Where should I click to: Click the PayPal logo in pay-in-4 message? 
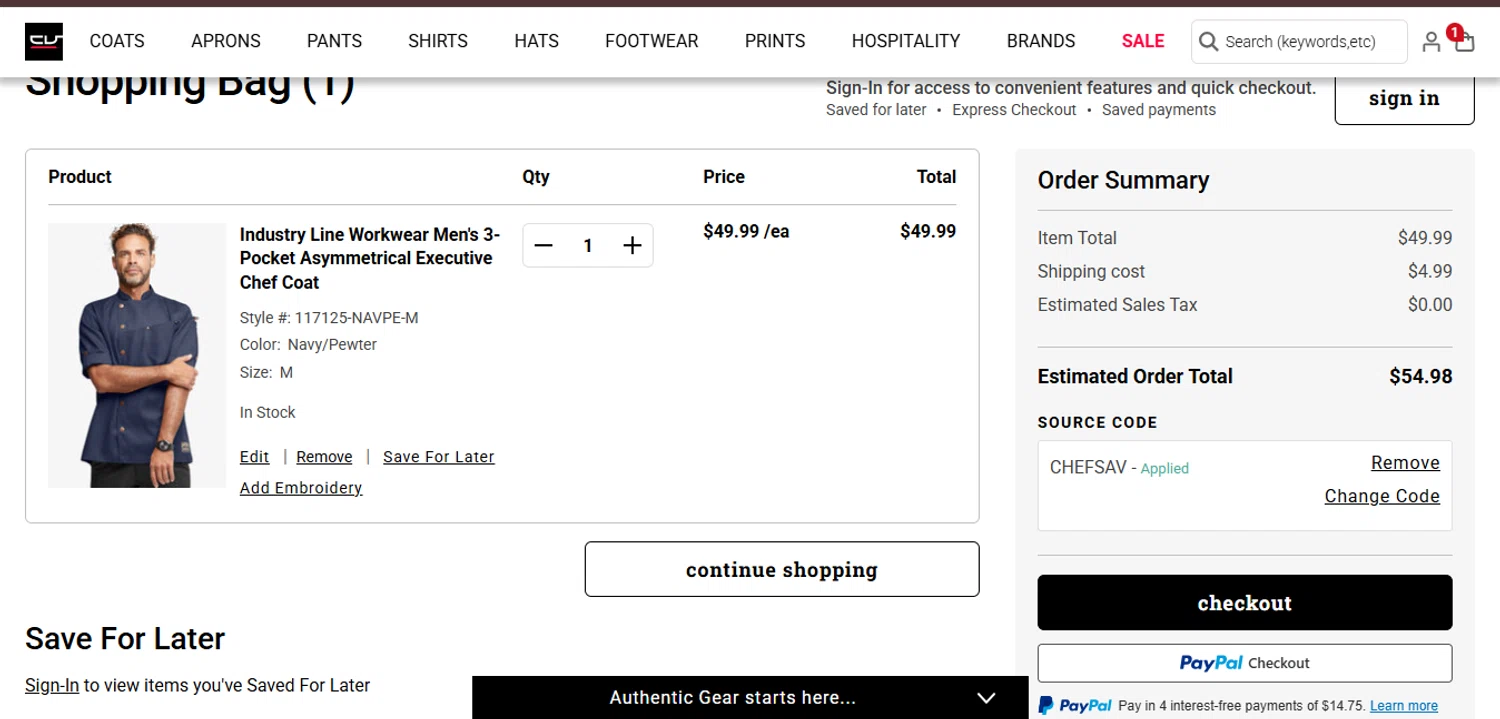tap(1075, 706)
